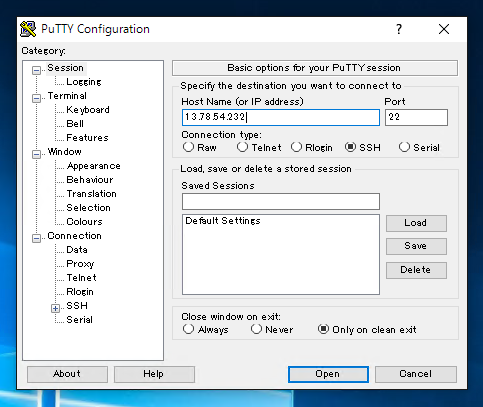Click the Help button
The height and width of the screenshot is (407, 483).
pyautogui.click(x=154, y=374)
